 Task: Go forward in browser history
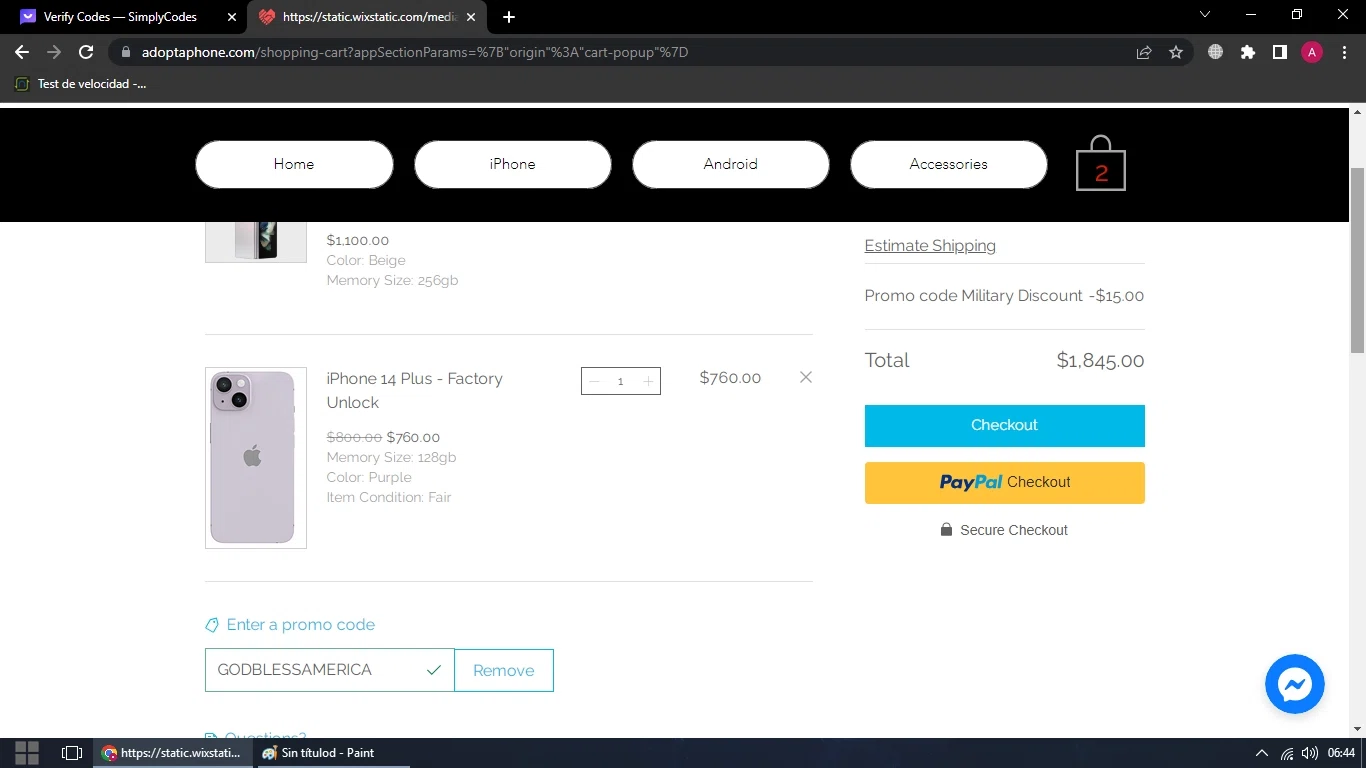pos(54,52)
